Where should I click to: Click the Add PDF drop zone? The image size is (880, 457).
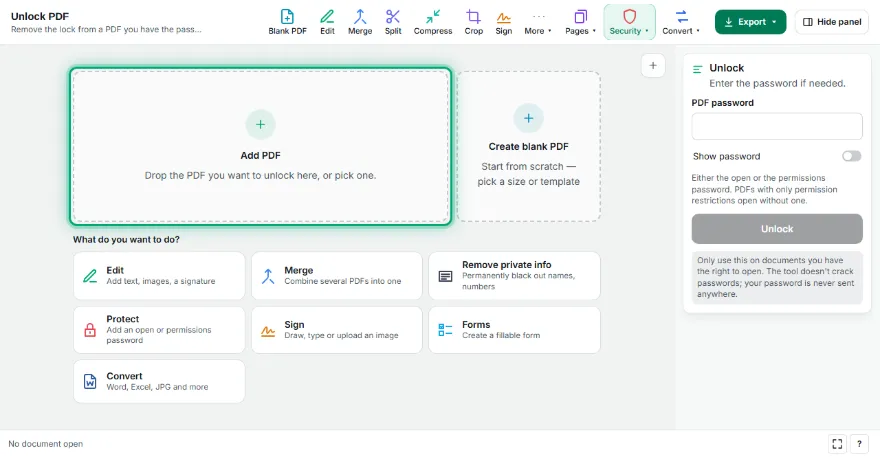260,147
